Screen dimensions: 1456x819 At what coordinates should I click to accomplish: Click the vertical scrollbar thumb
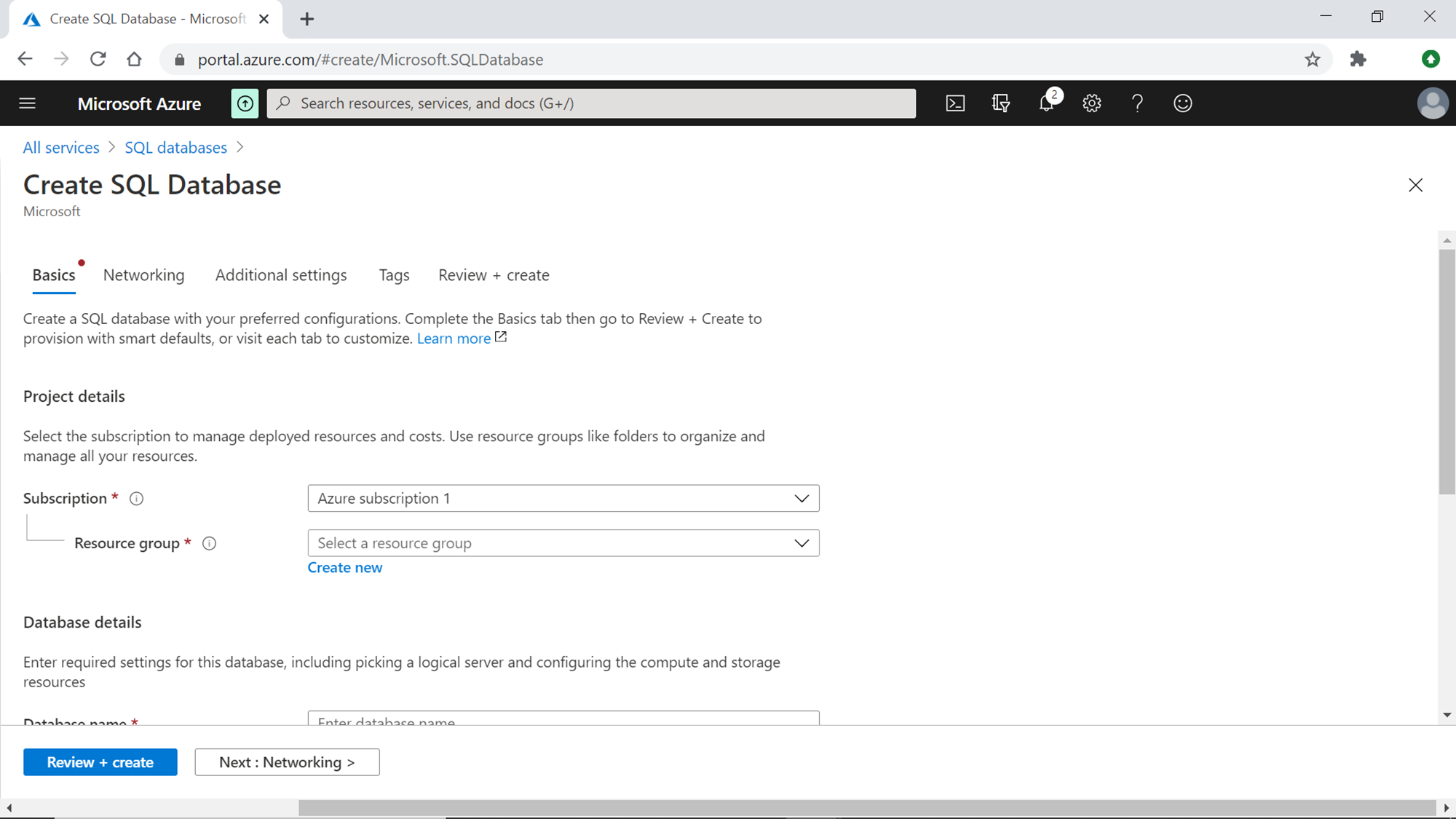click(1447, 371)
